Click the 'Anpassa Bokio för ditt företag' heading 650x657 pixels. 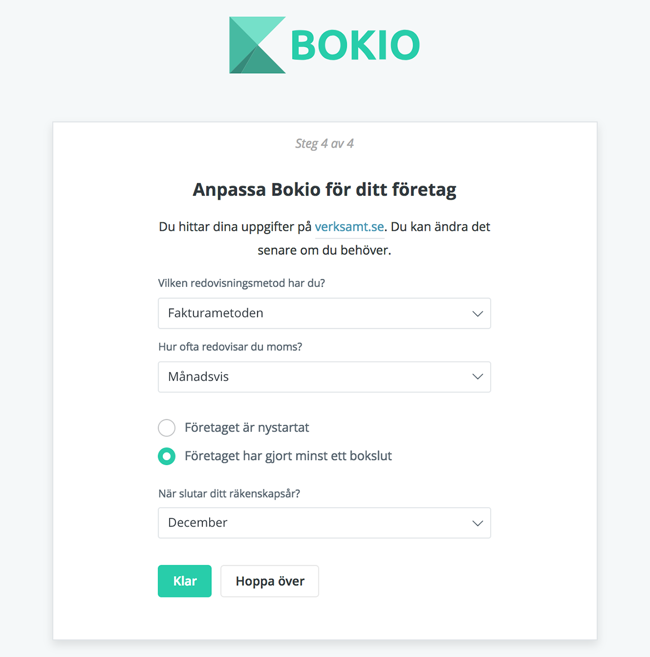[324, 190]
